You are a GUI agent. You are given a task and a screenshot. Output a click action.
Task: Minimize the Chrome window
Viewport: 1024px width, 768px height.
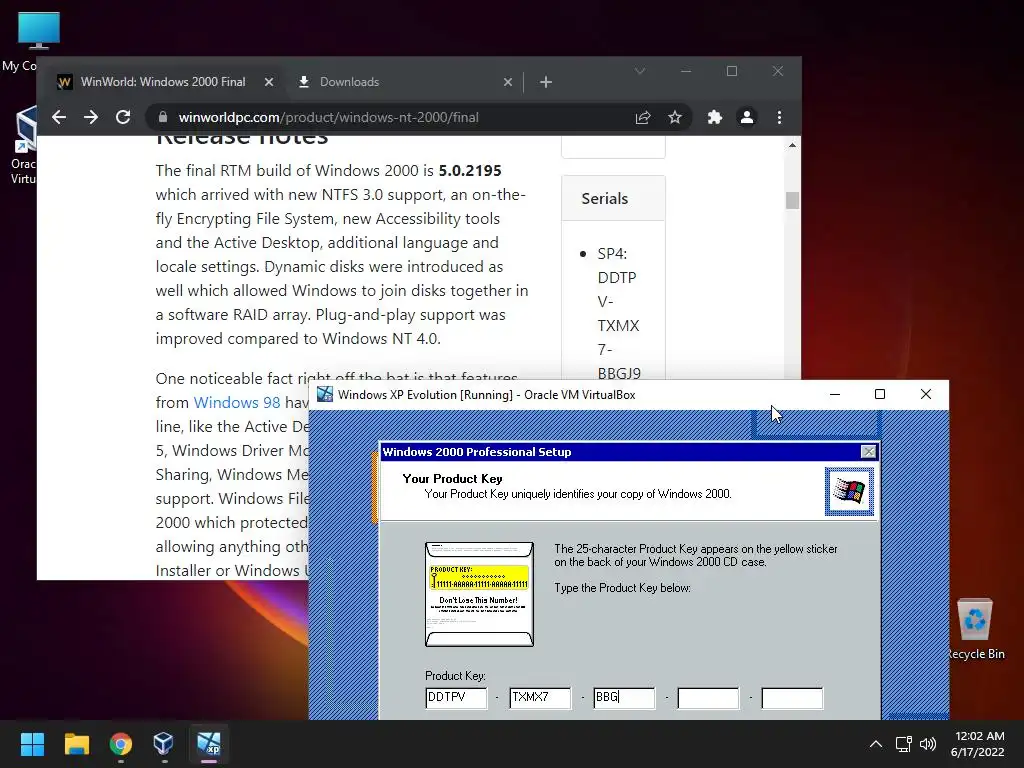click(686, 71)
